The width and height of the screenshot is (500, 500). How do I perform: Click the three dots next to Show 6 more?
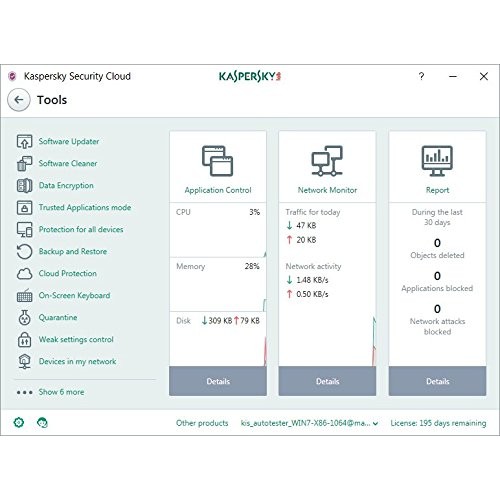pos(25,392)
